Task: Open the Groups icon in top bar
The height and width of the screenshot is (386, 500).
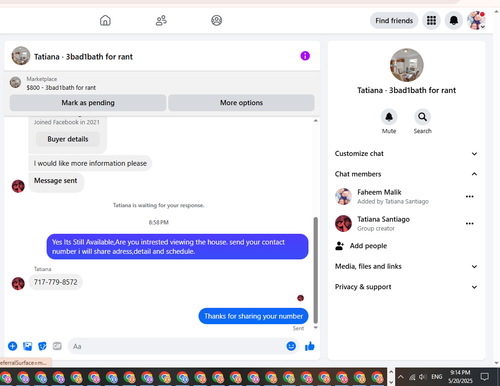Action: pyautogui.click(x=217, y=21)
